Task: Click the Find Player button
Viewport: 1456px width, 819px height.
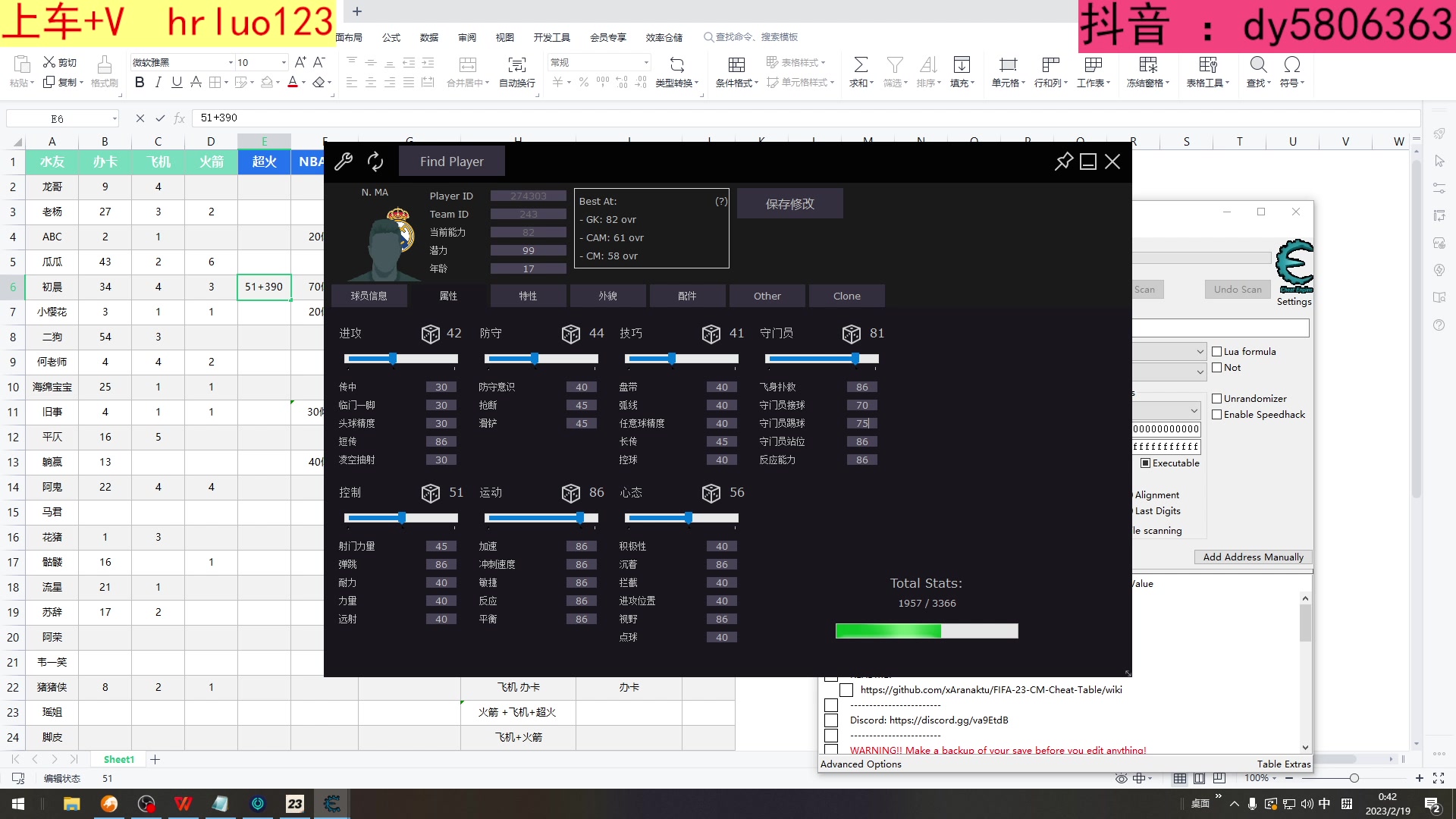Action: tap(452, 162)
